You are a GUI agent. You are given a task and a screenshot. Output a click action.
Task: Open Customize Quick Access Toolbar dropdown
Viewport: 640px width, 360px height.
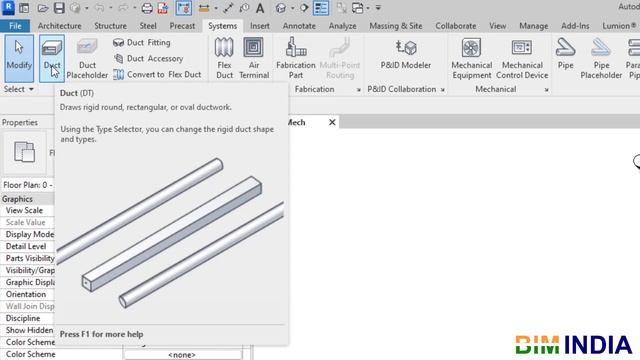pos(378,8)
